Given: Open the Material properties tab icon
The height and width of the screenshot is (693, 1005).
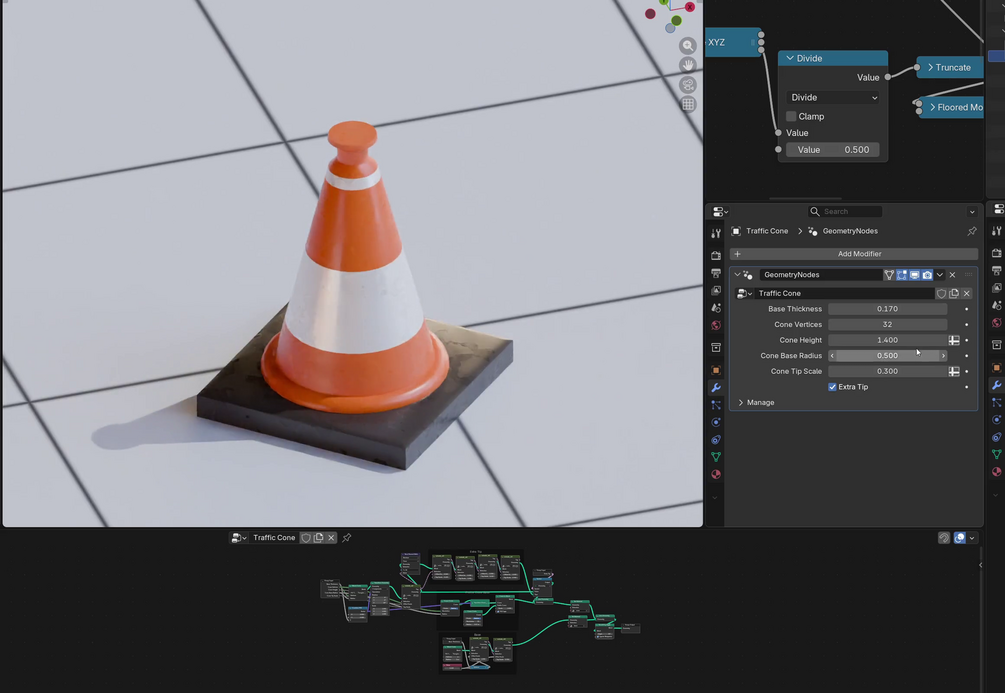Looking at the screenshot, I should pyautogui.click(x=716, y=474).
